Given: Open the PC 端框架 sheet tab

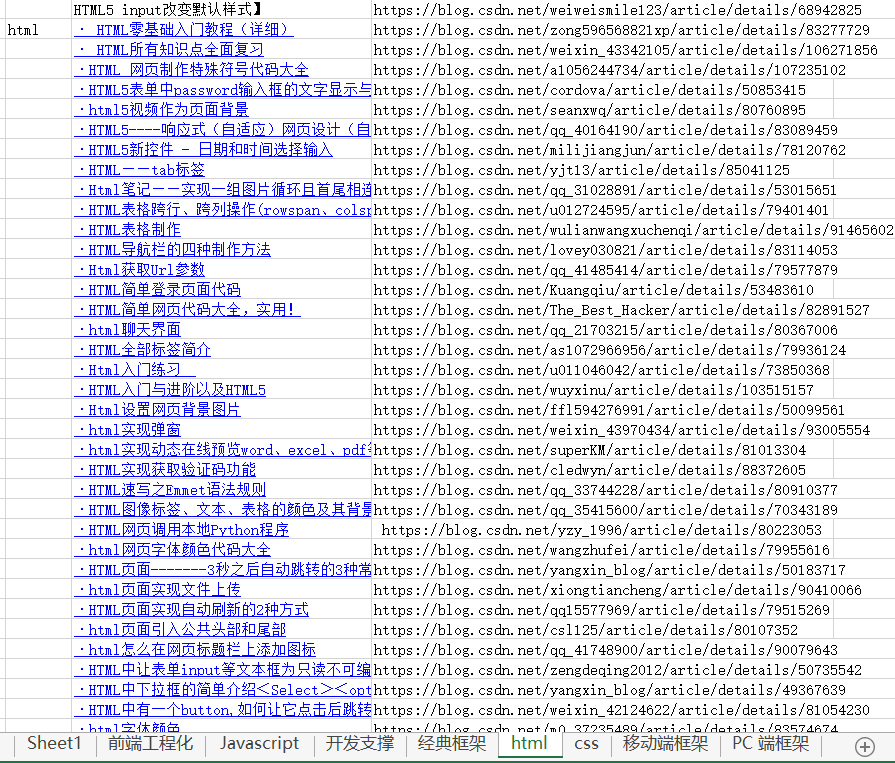Looking at the screenshot, I should pyautogui.click(x=771, y=743).
